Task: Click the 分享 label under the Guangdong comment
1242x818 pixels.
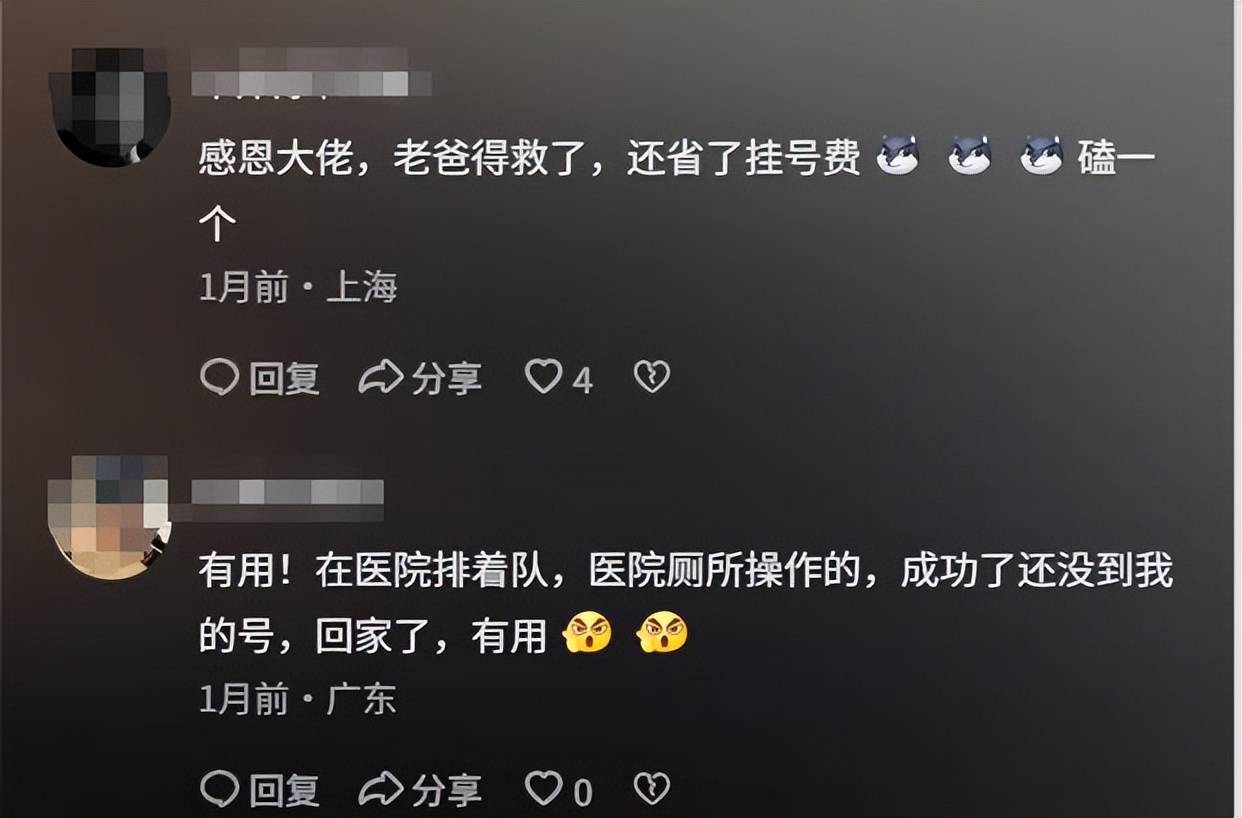Action: pyautogui.click(x=446, y=791)
